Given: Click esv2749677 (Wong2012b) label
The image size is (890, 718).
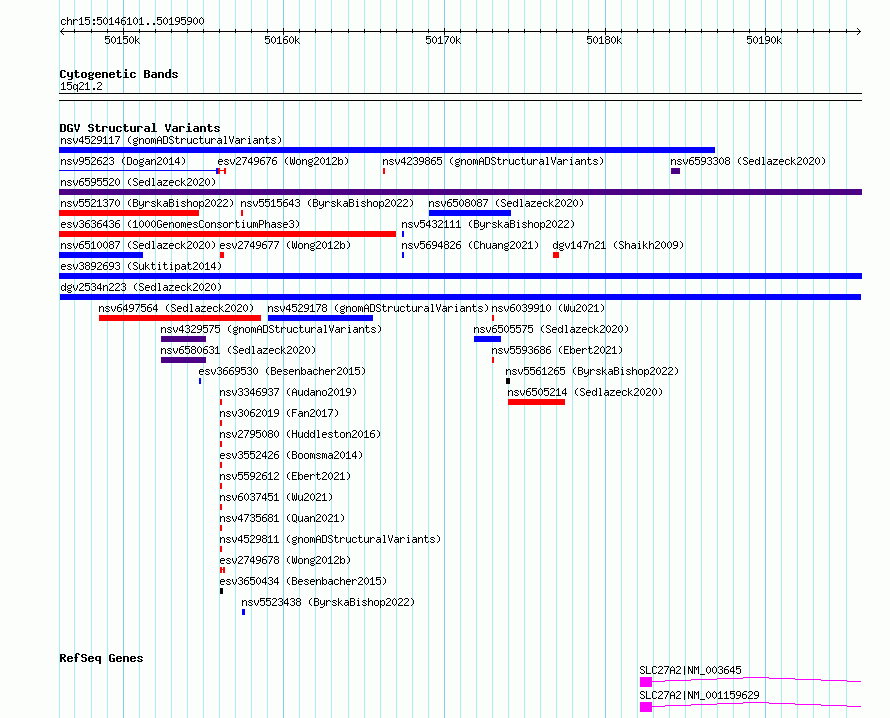Looking at the screenshot, I should tap(286, 245).
